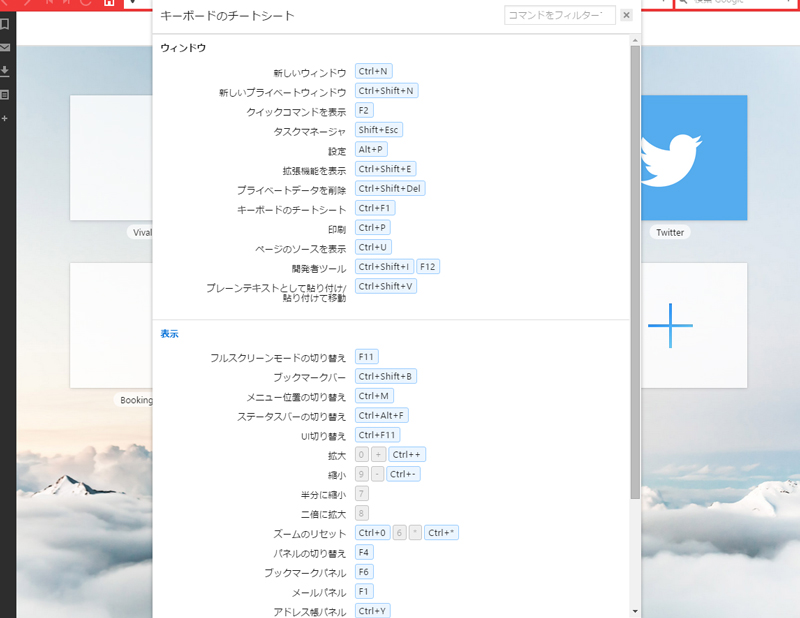Click the "新しいプライベートウィンドウ" label
The width and height of the screenshot is (800, 618).
[x=283, y=92]
